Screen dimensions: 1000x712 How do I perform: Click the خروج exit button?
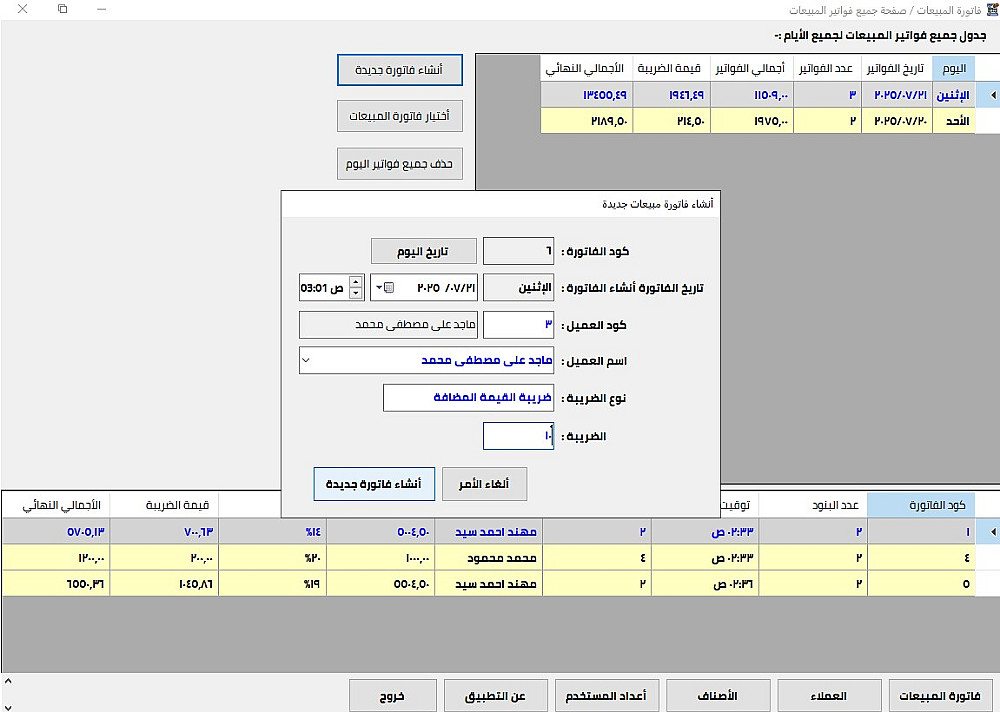pyautogui.click(x=393, y=695)
